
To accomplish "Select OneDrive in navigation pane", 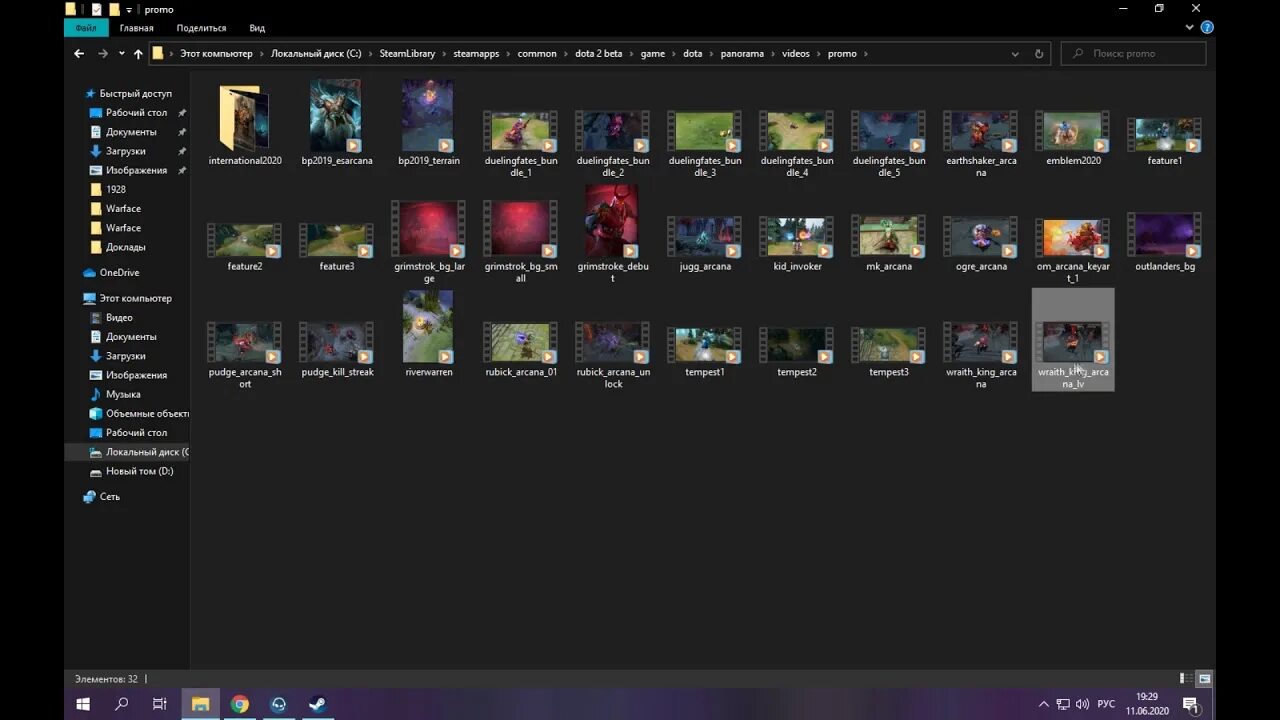I will tap(112, 272).
